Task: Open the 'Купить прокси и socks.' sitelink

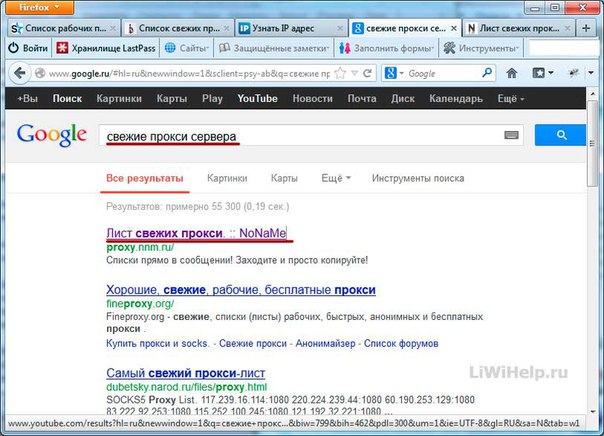Action: (x=158, y=343)
